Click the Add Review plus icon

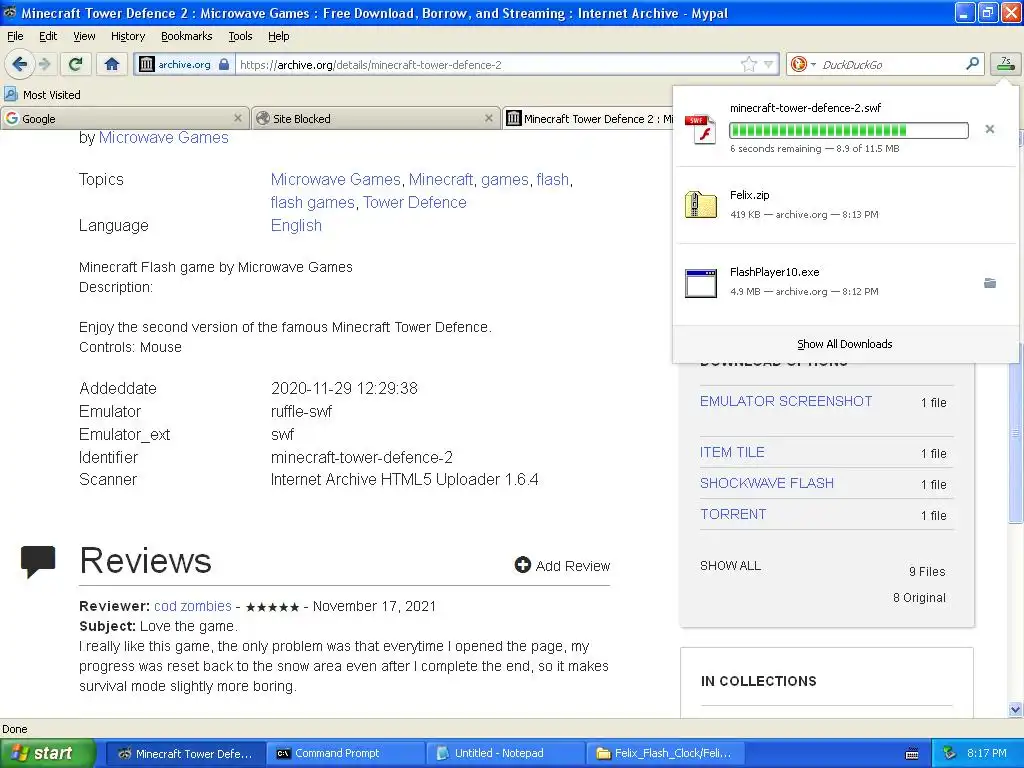click(522, 565)
